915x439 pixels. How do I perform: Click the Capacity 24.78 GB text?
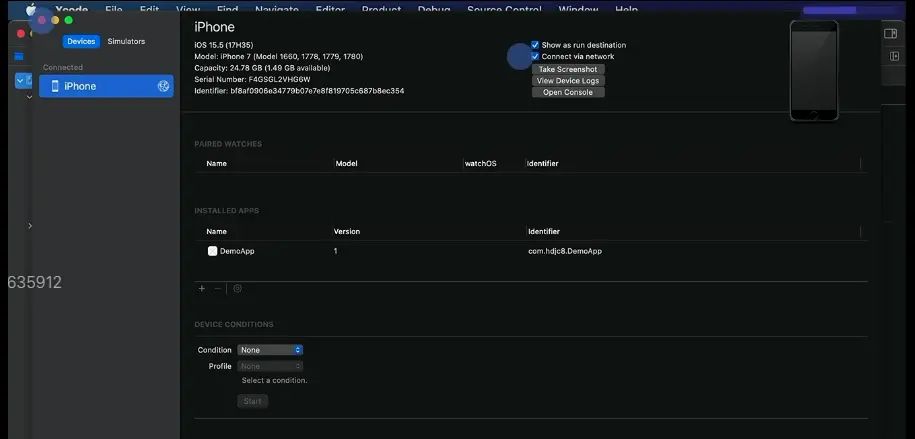point(262,68)
